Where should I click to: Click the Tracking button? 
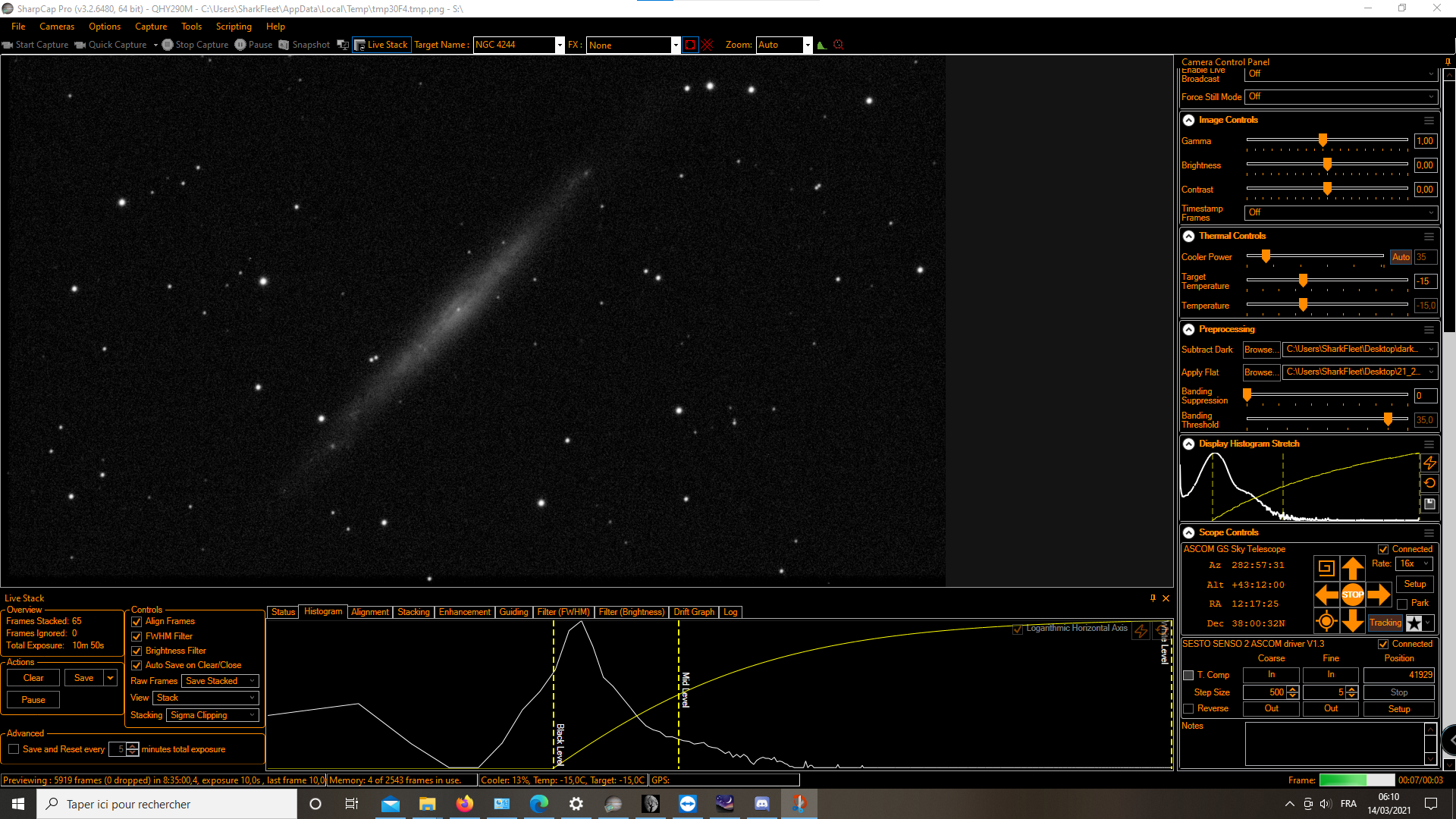click(x=1385, y=623)
